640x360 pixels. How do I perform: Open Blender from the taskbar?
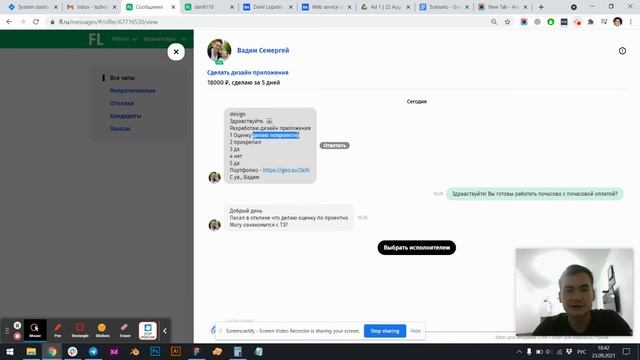tap(135, 351)
